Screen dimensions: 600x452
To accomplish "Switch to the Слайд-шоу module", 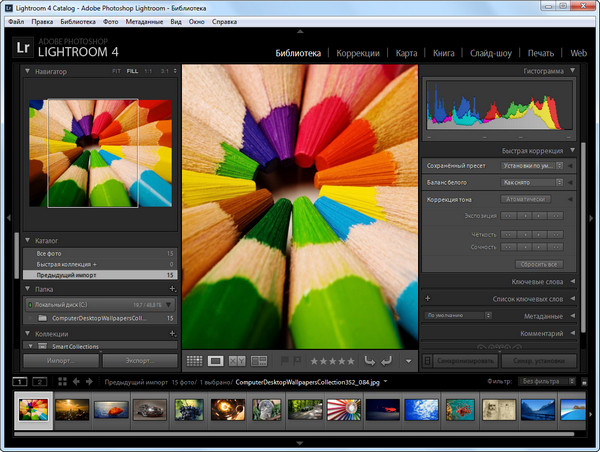I will (491, 53).
